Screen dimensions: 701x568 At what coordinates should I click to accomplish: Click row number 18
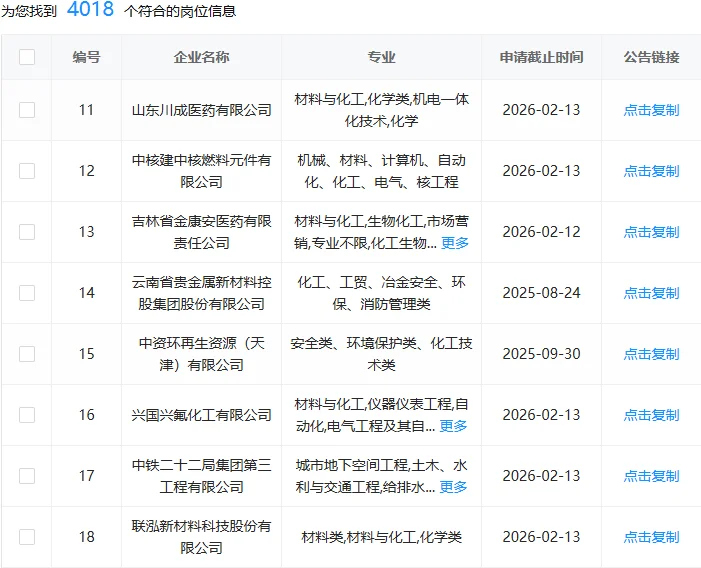[x=86, y=537]
